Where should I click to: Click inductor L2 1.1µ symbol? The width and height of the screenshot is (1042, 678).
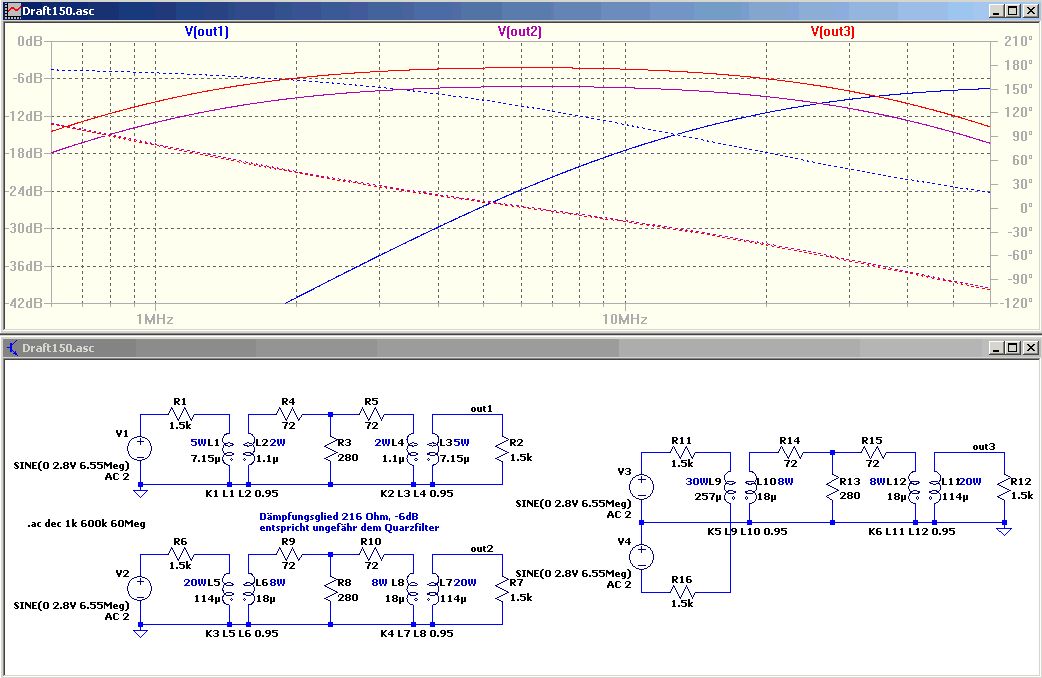tap(249, 450)
